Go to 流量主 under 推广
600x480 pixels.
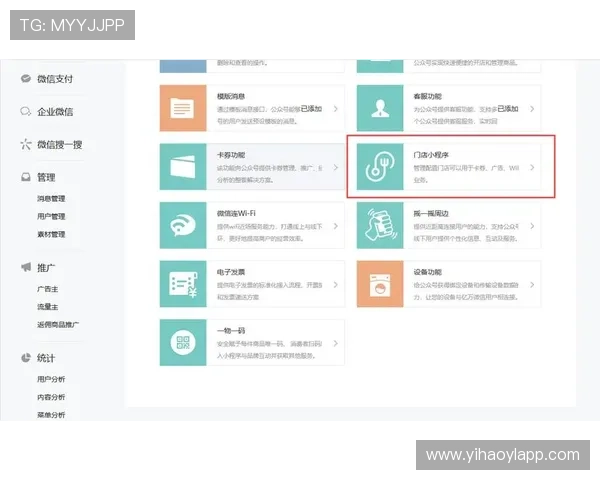pyautogui.click(x=47, y=307)
